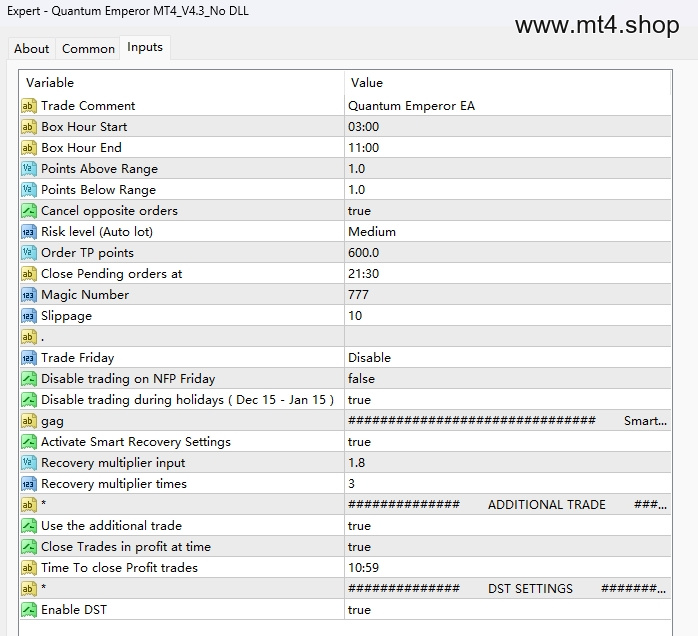Select the Slippage value 10

tap(507, 316)
